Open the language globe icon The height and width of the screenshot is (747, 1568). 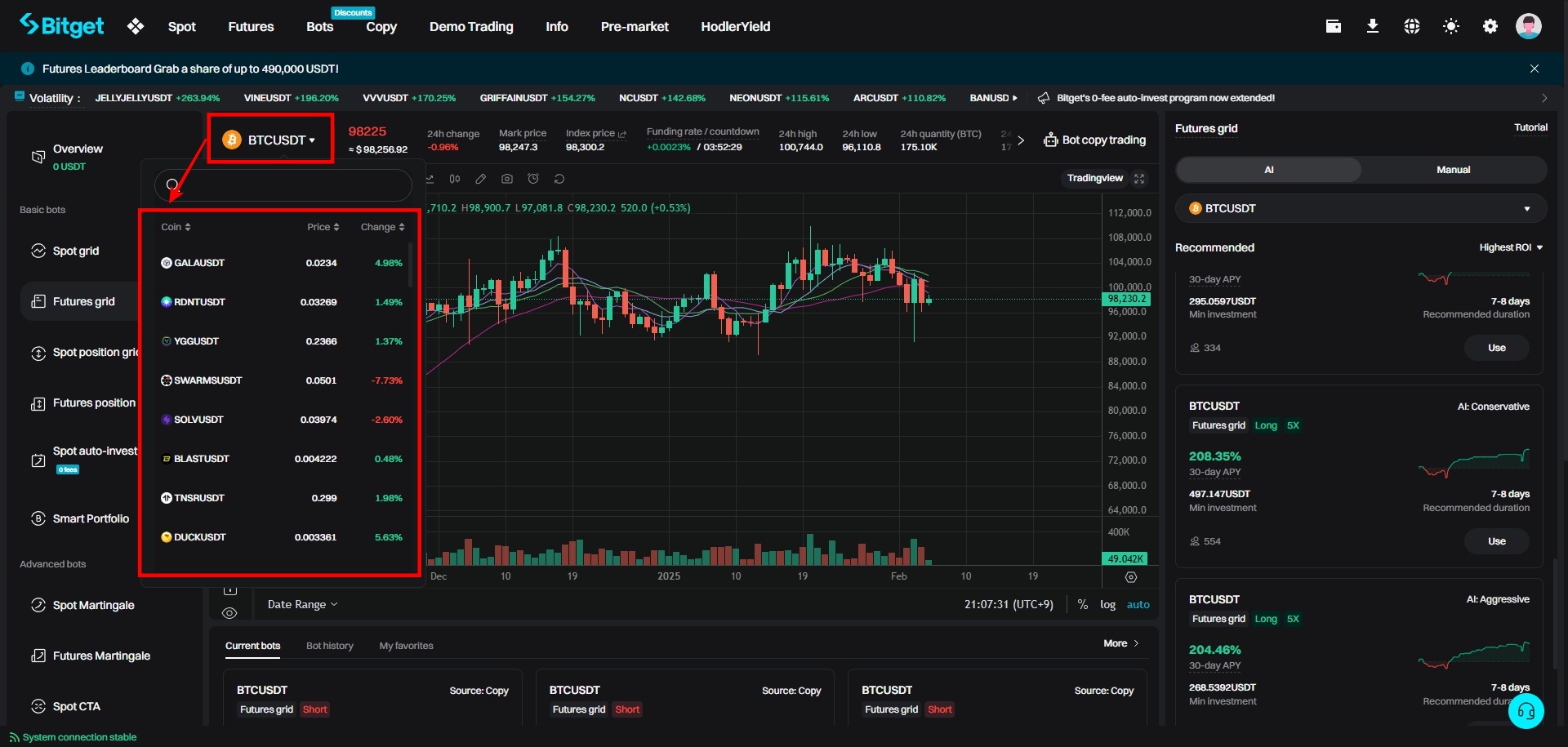pyautogui.click(x=1412, y=26)
